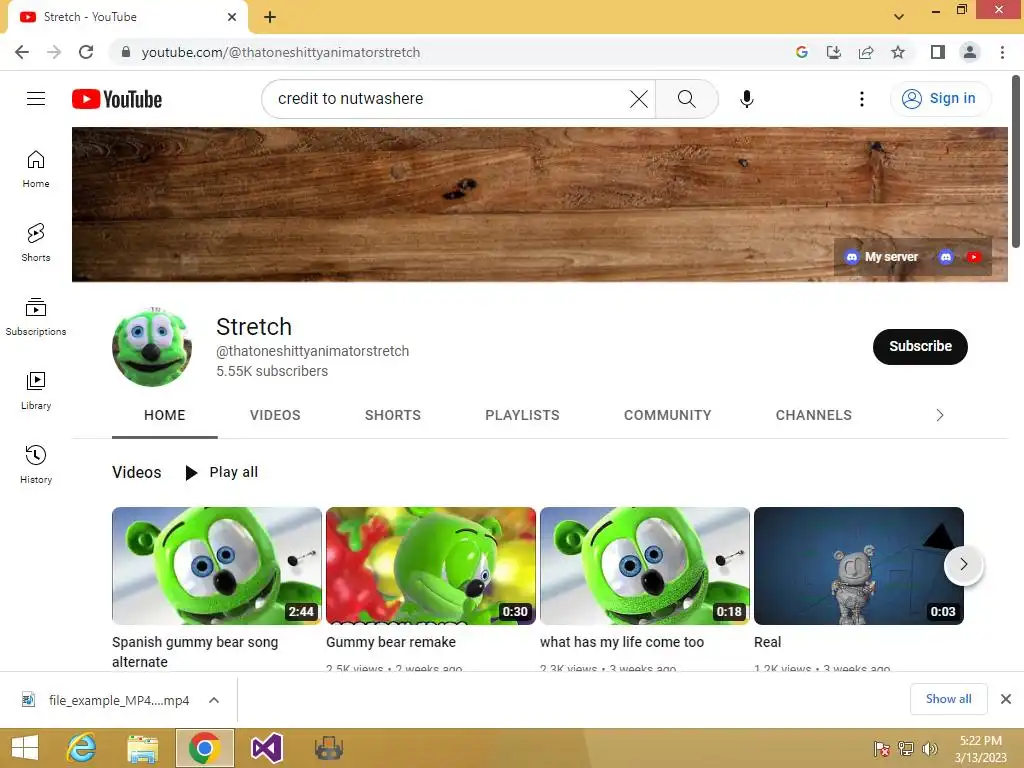The image size is (1024, 768).
Task: Open the 'Real' video thumbnail
Action: [858, 566]
